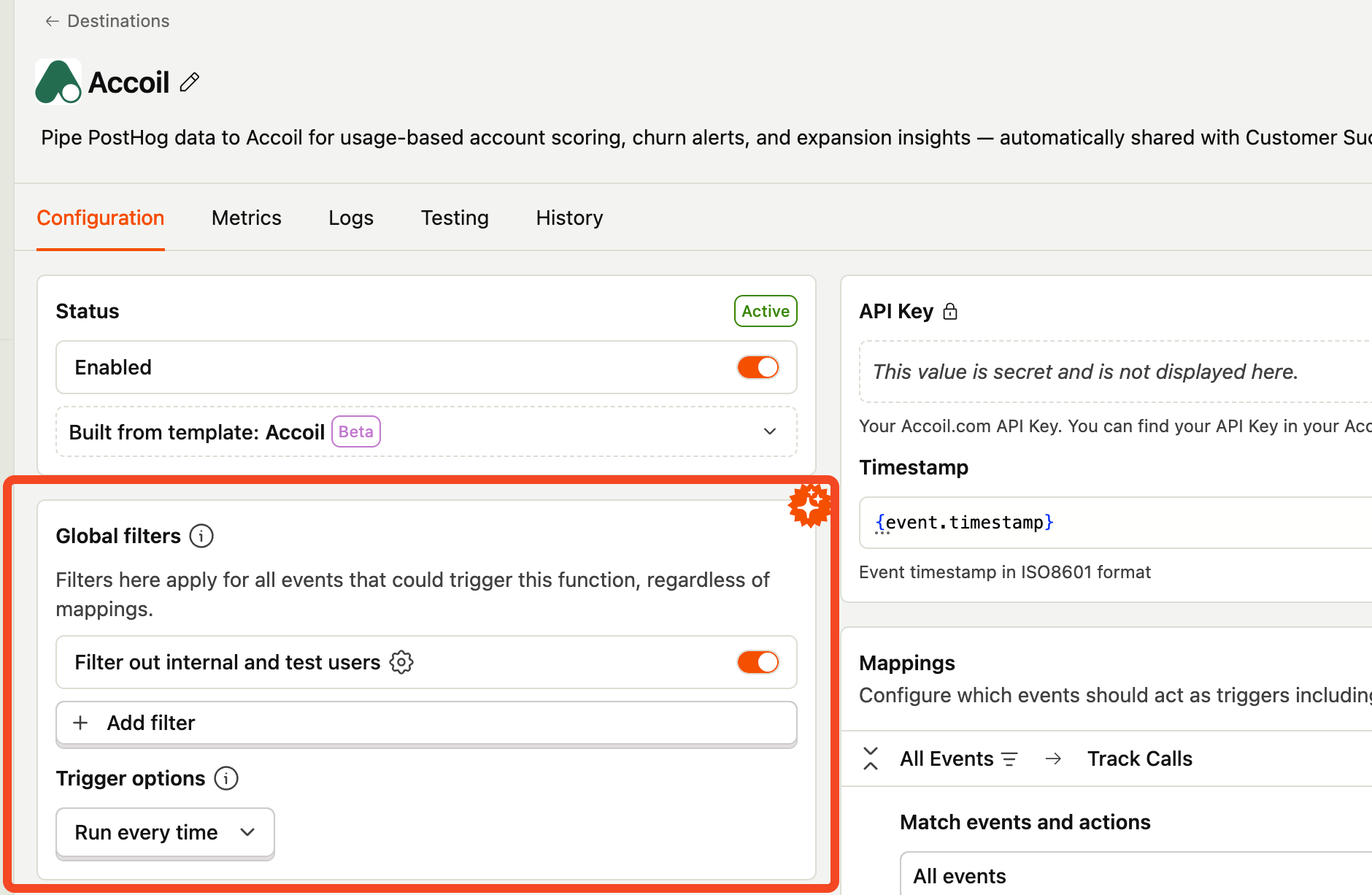The width and height of the screenshot is (1372, 895).
Task: Show Global filters info tooltip
Action: pos(201,536)
